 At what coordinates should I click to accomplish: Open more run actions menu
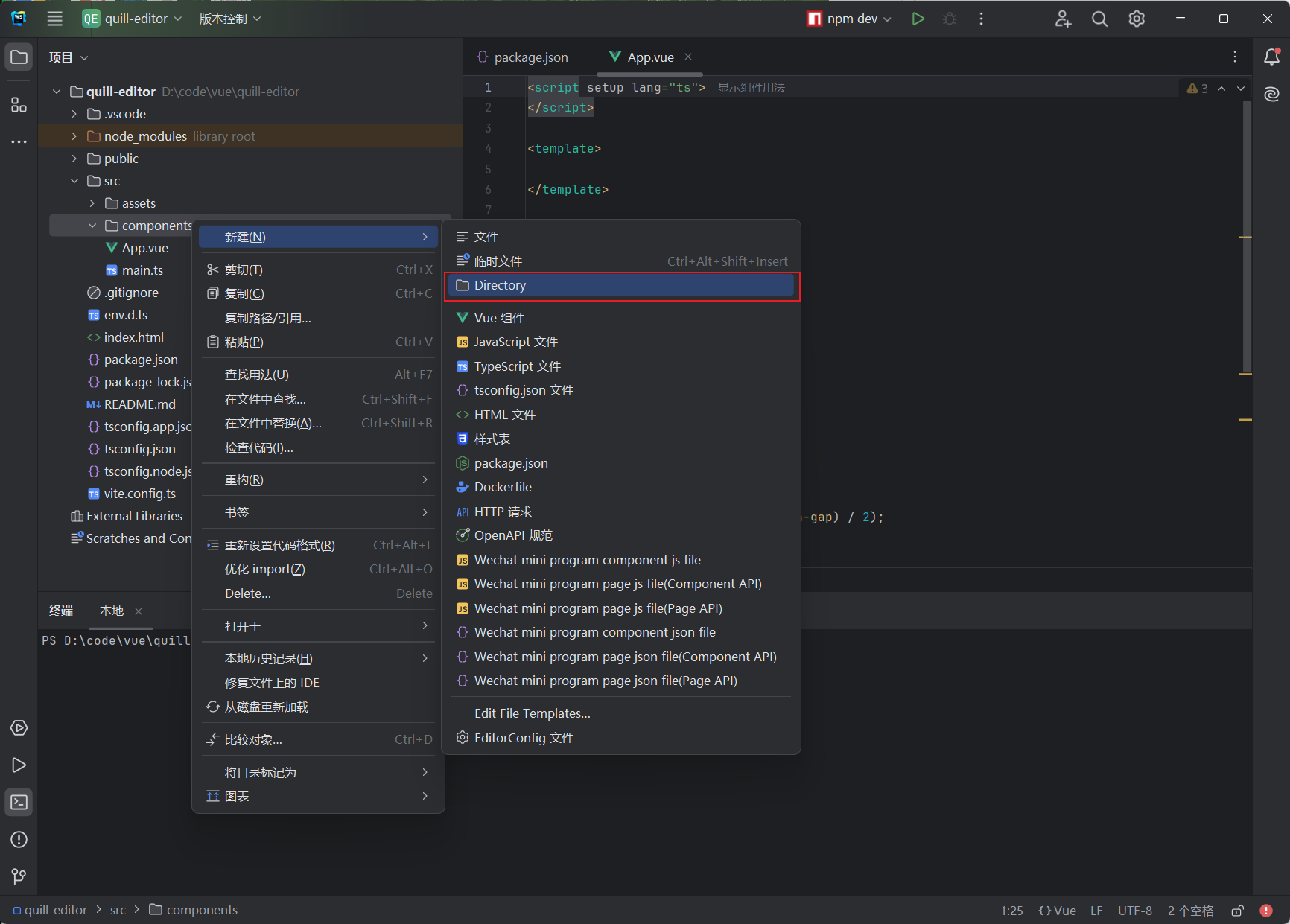981,19
